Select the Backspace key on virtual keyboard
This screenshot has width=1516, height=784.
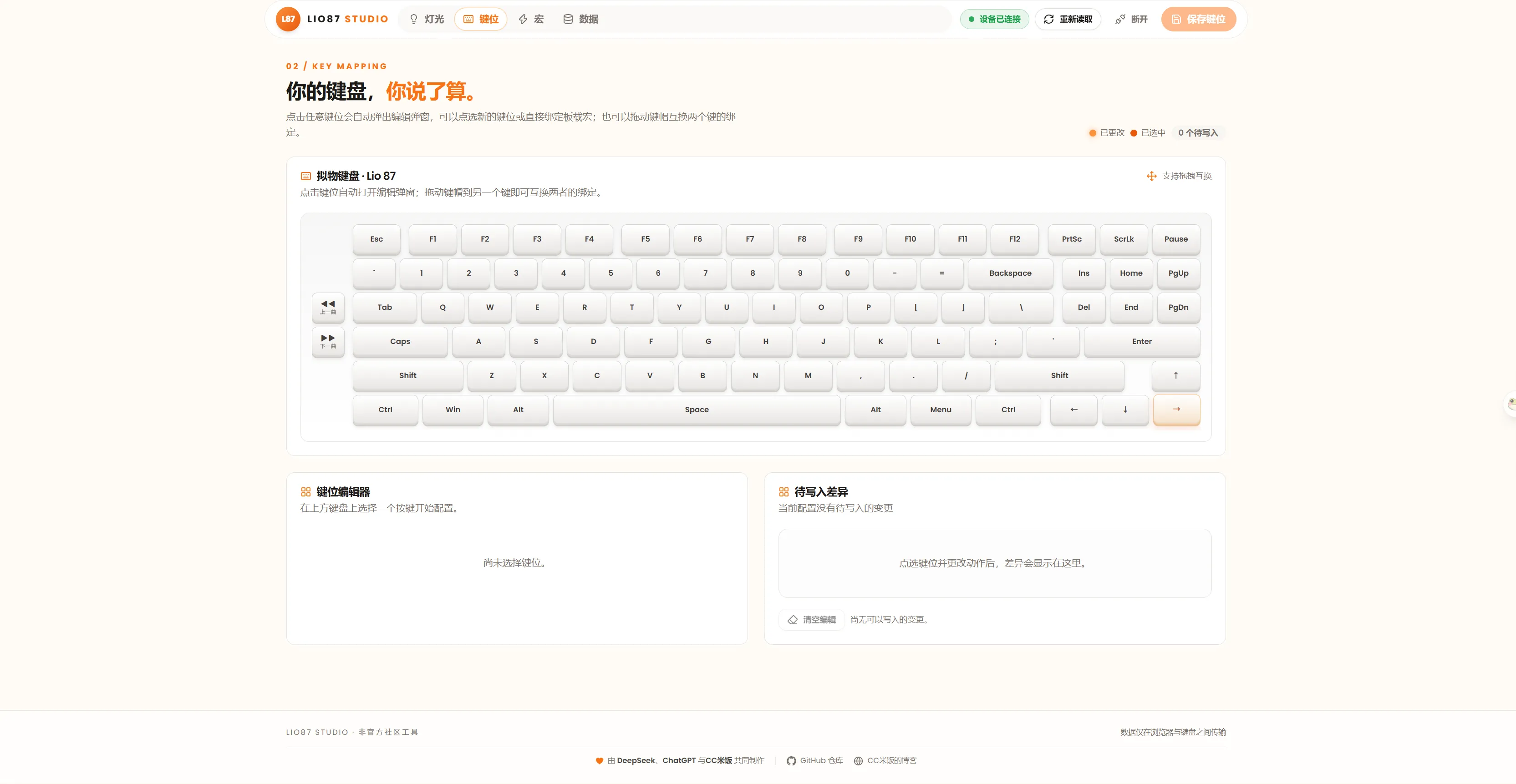point(1010,273)
